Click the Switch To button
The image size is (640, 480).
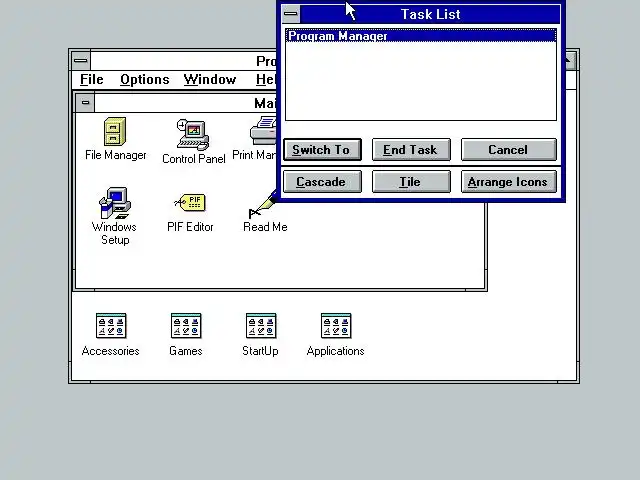tap(322, 149)
